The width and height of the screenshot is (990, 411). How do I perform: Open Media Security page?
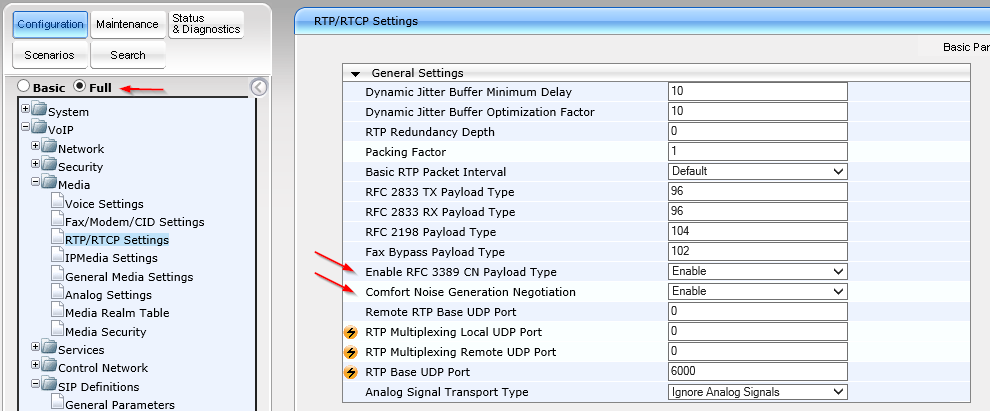[105, 332]
